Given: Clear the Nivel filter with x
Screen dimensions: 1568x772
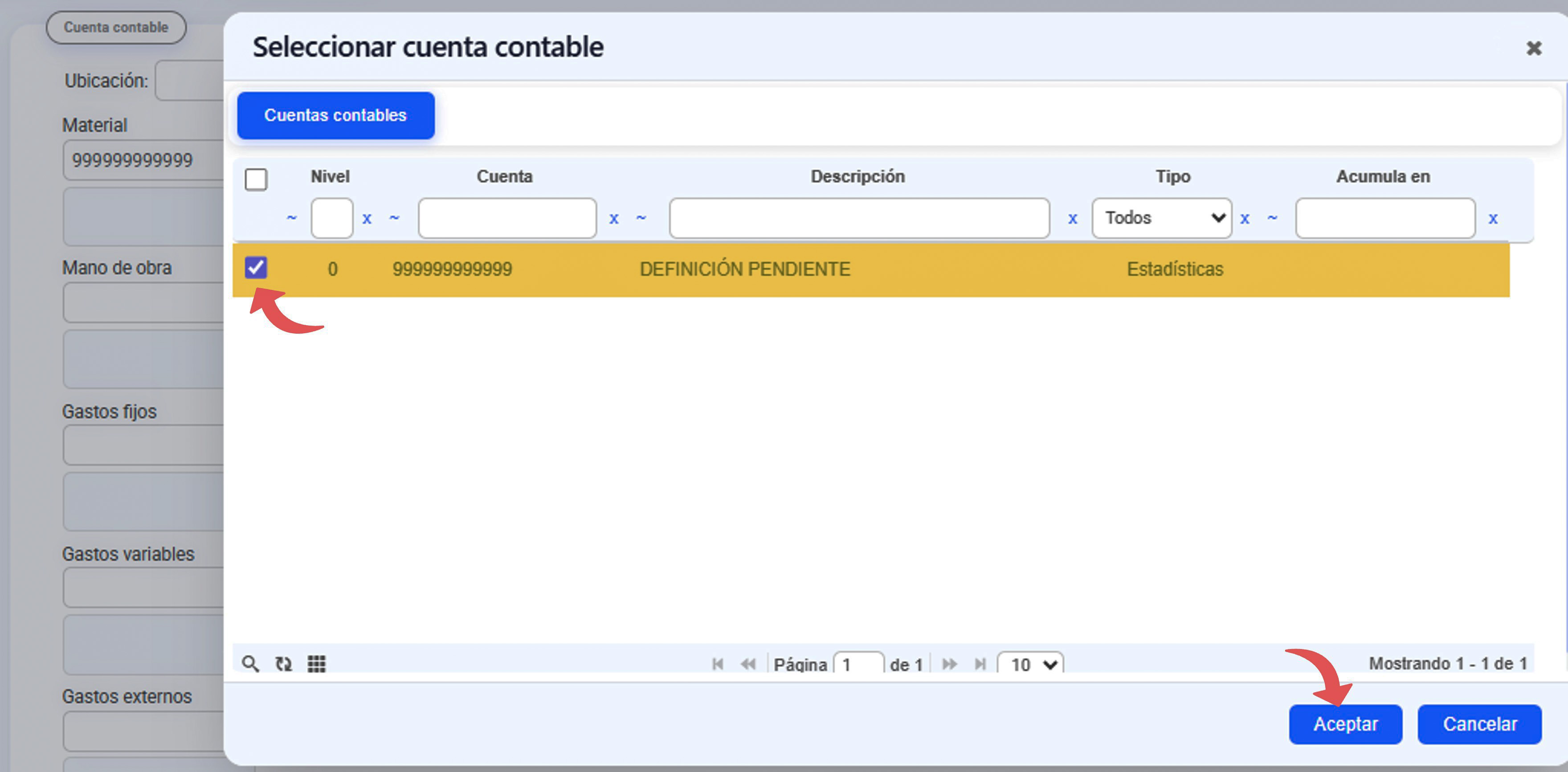Looking at the screenshot, I should point(367,219).
